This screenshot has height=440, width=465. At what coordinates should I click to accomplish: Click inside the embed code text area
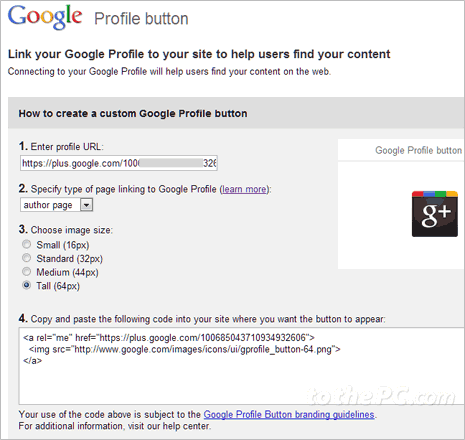tap(242, 366)
